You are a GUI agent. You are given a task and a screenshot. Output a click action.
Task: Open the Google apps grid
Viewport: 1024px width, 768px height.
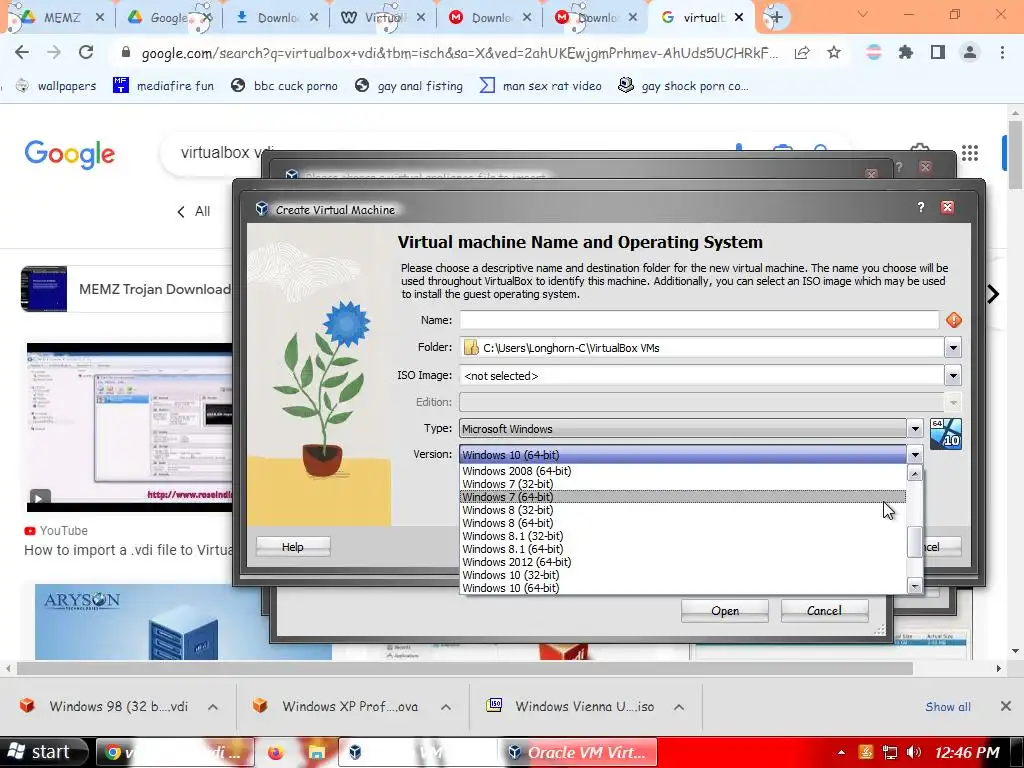click(970, 153)
